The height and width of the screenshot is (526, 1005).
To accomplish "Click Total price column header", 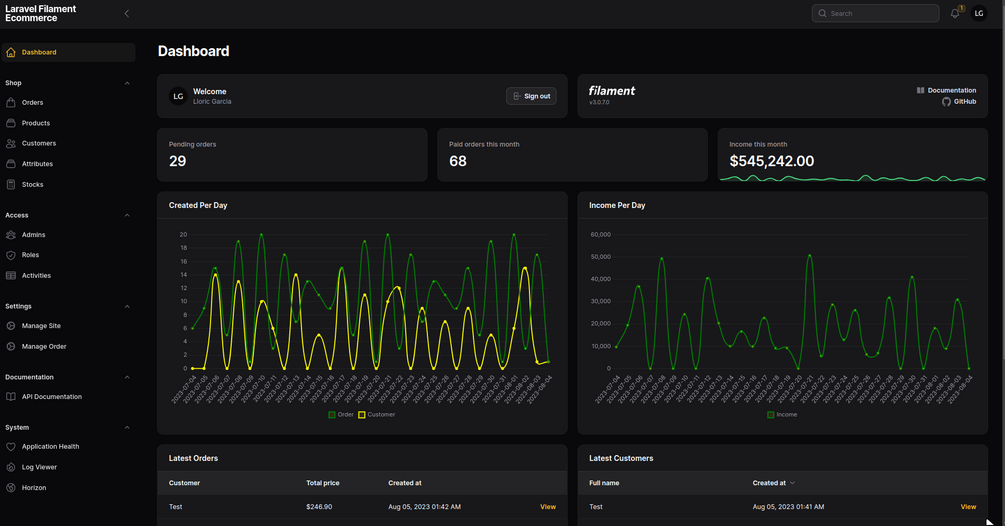I will point(323,483).
